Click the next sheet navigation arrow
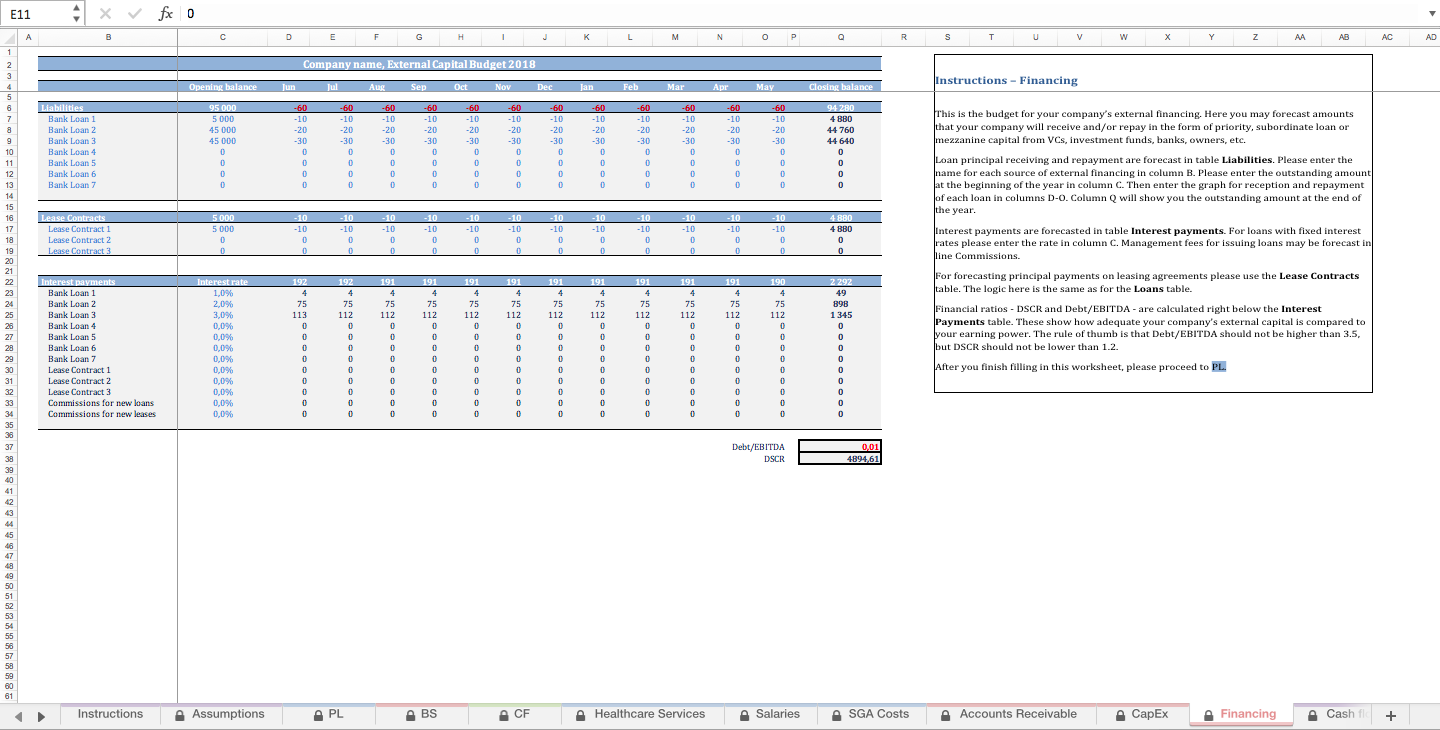1440x730 pixels. (41, 716)
